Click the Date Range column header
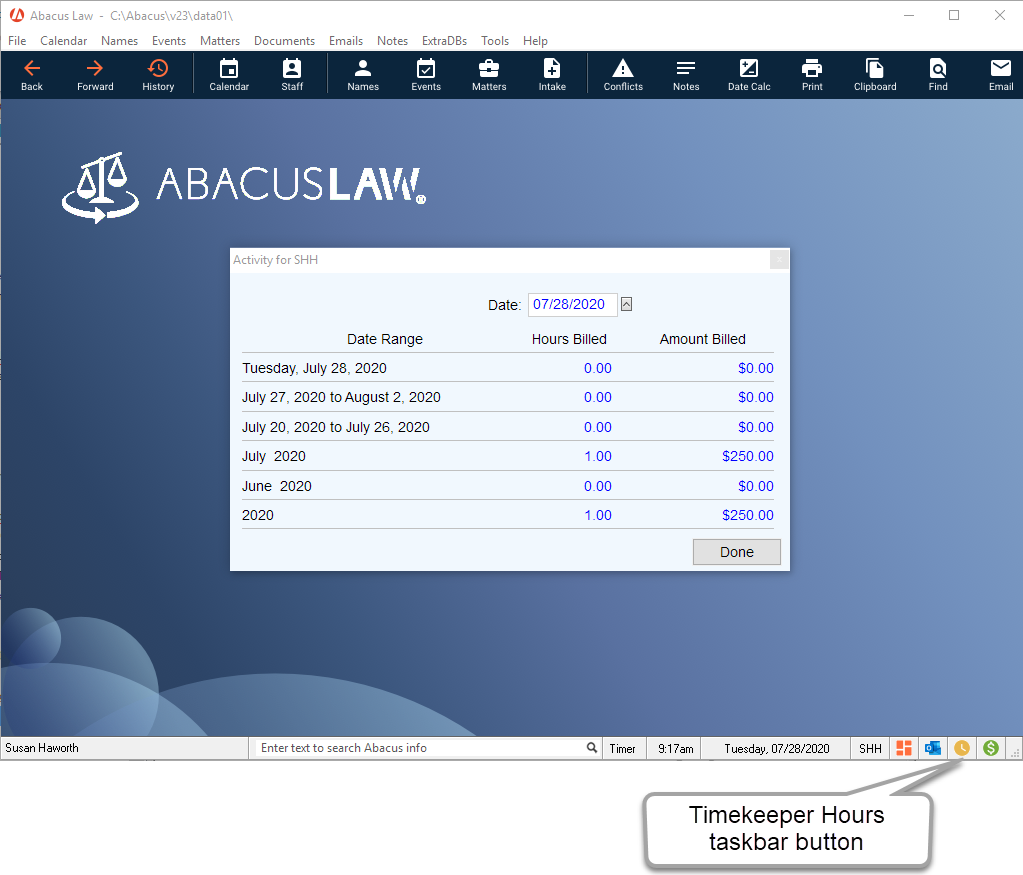Image resolution: width=1023 pixels, height=875 pixels. click(385, 339)
